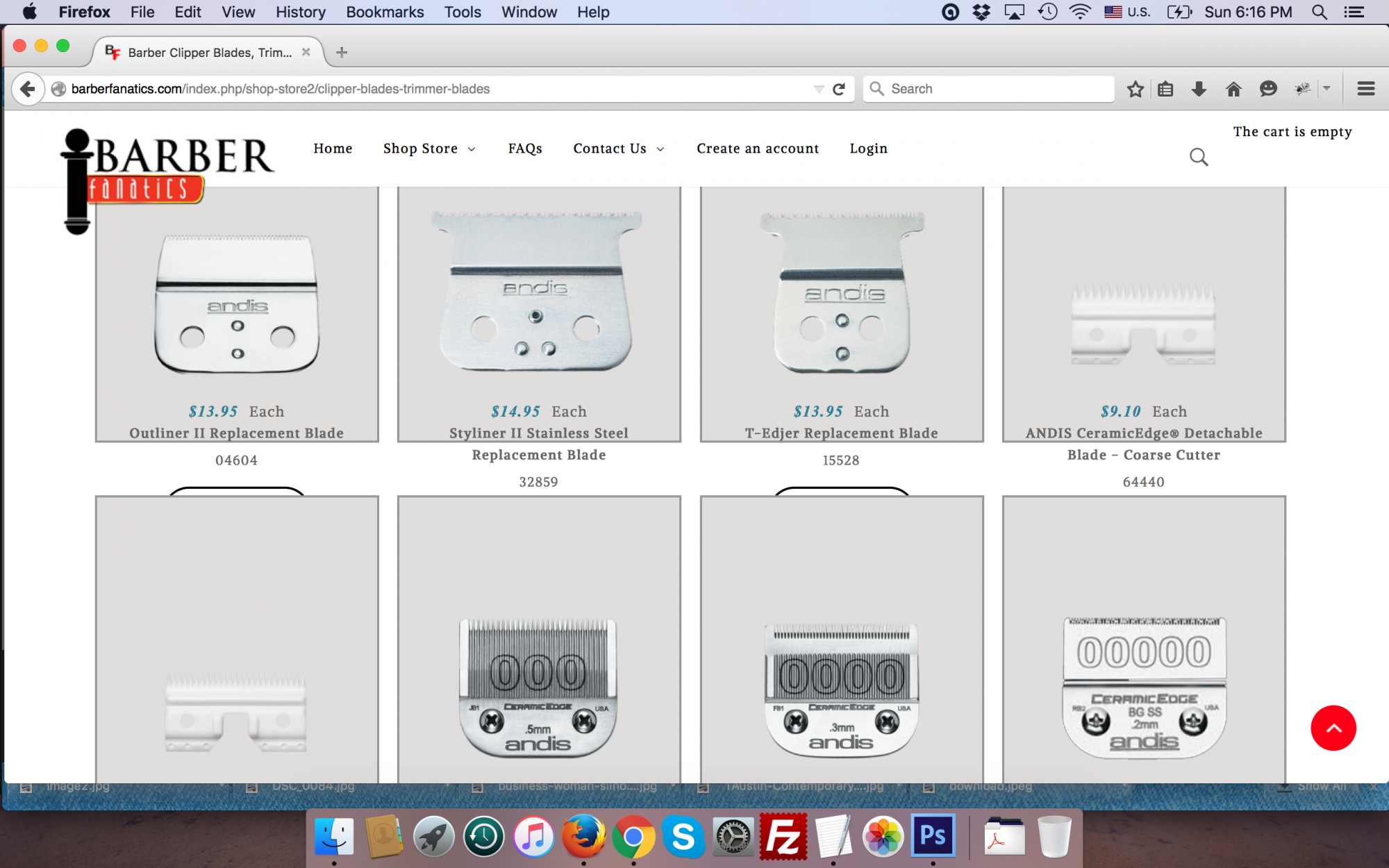Screen dimensions: 1389x868
Task: Open the Firefox hamburger menu
Action: (1365, 89)
